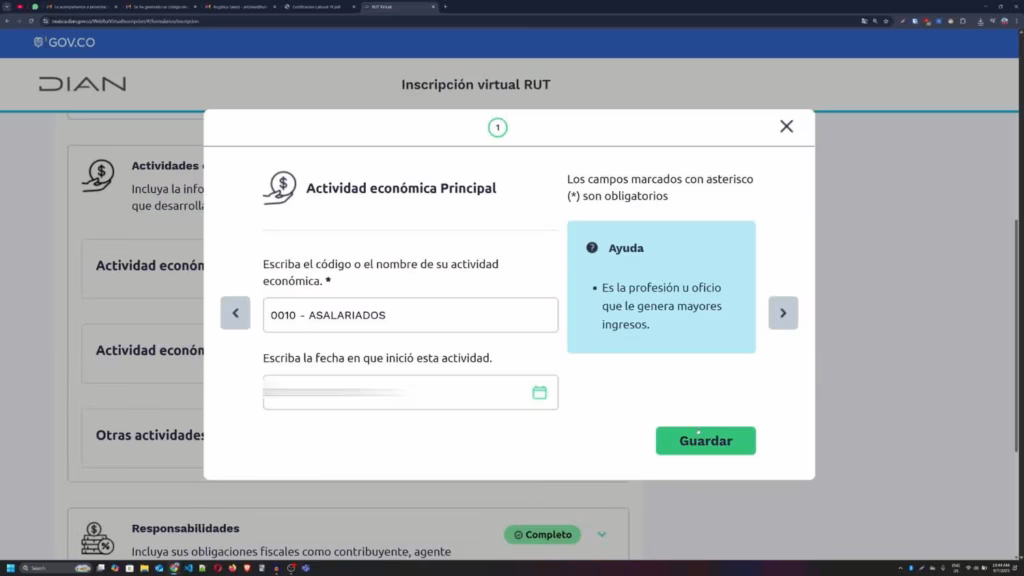Screen dimensions: 1024x576
Task: Click the Actividades section money icon
Action: click(98, 176)
